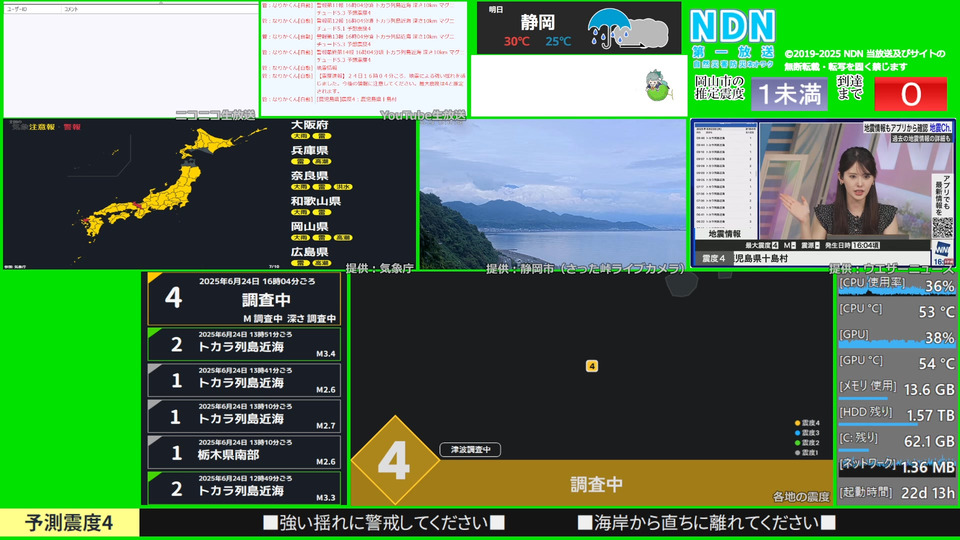
Task: Click the 高潮 tag under 岡山県
Action: (x=343, y=238)
